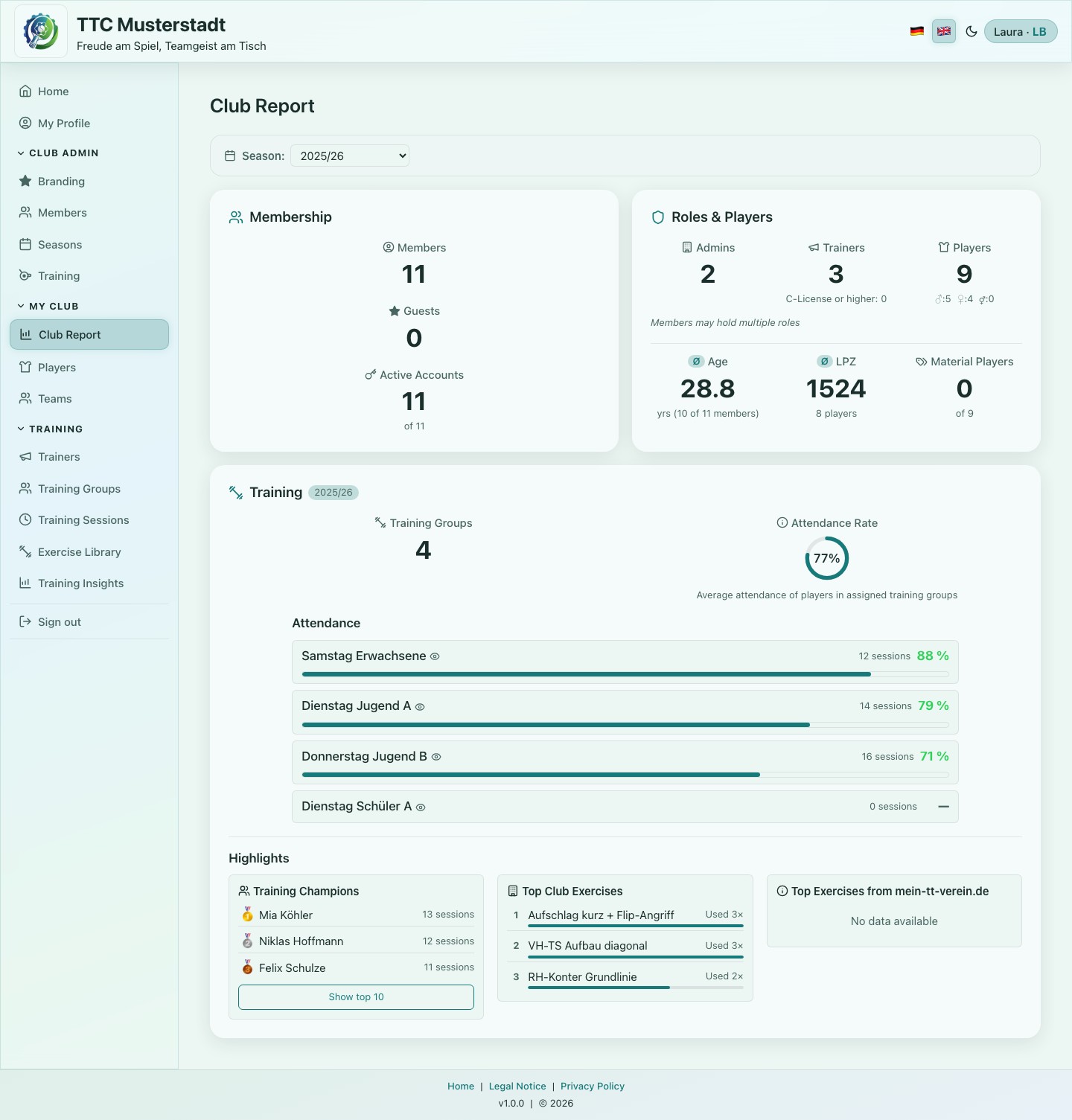Image resolution: width=1072 pixels, height=1120 pixels.
Task: Click the 2025/26 badge beside Training
Action: pos(334,493)
